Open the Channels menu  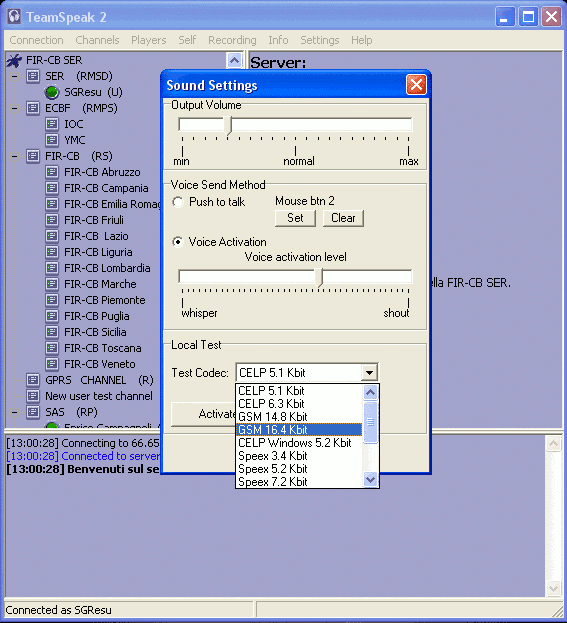click(x=97, y=40)
